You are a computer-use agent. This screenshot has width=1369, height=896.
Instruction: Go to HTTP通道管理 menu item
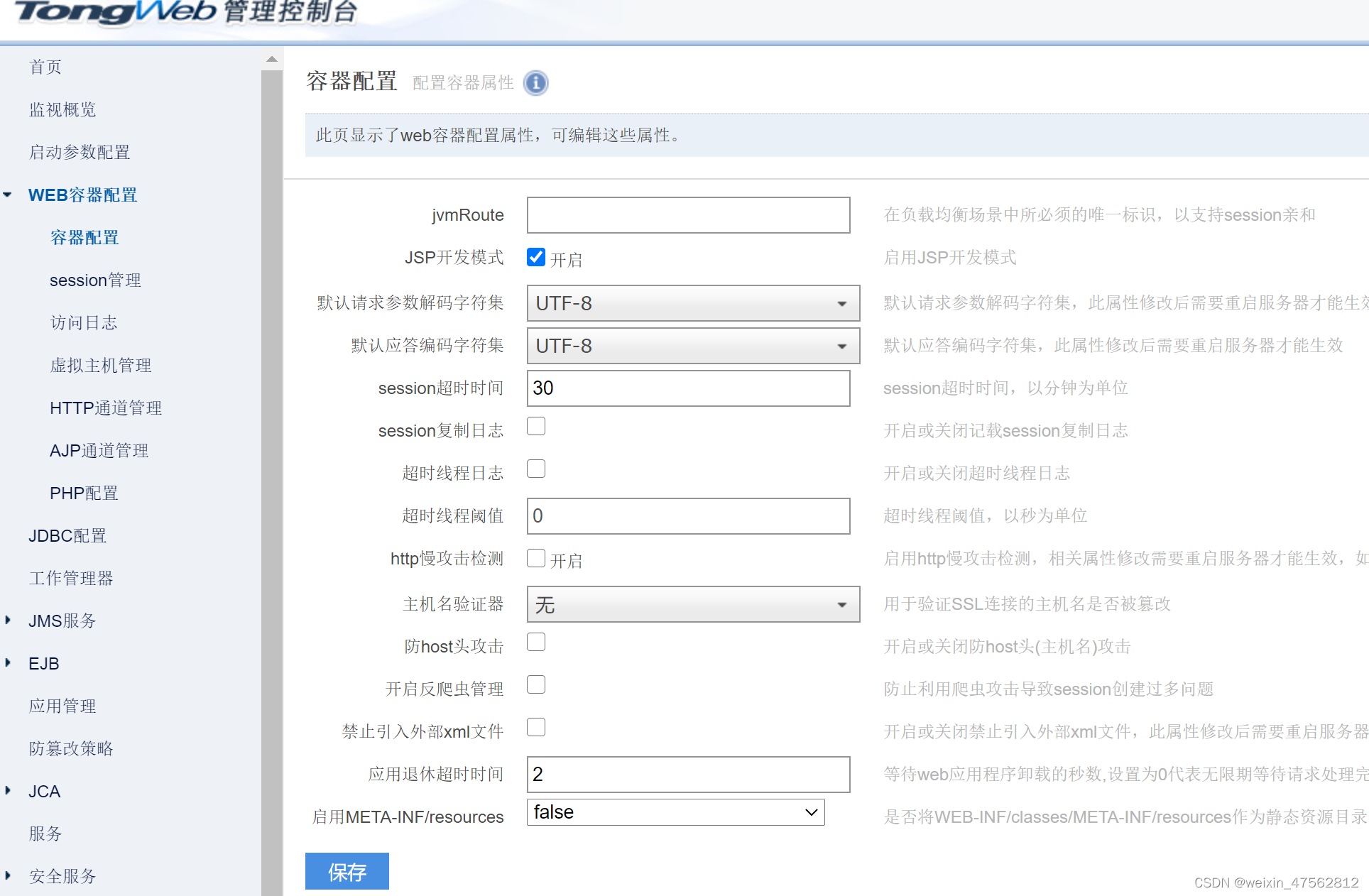coord(106,408)
